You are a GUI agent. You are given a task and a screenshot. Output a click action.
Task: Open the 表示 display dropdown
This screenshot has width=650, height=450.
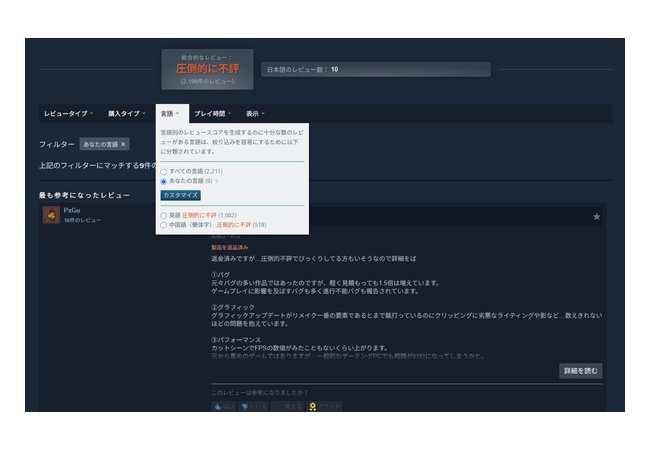(x=255, y=114)
